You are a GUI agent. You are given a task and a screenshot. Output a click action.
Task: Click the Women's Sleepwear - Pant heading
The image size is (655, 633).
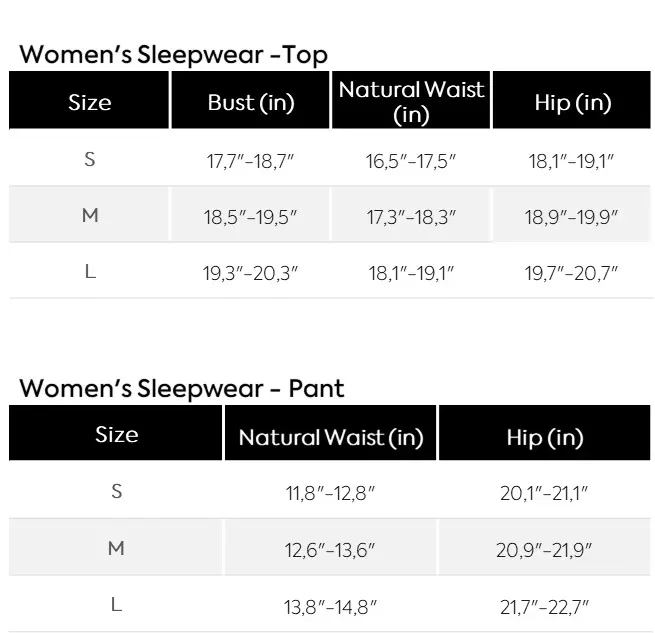click(181, 388)
